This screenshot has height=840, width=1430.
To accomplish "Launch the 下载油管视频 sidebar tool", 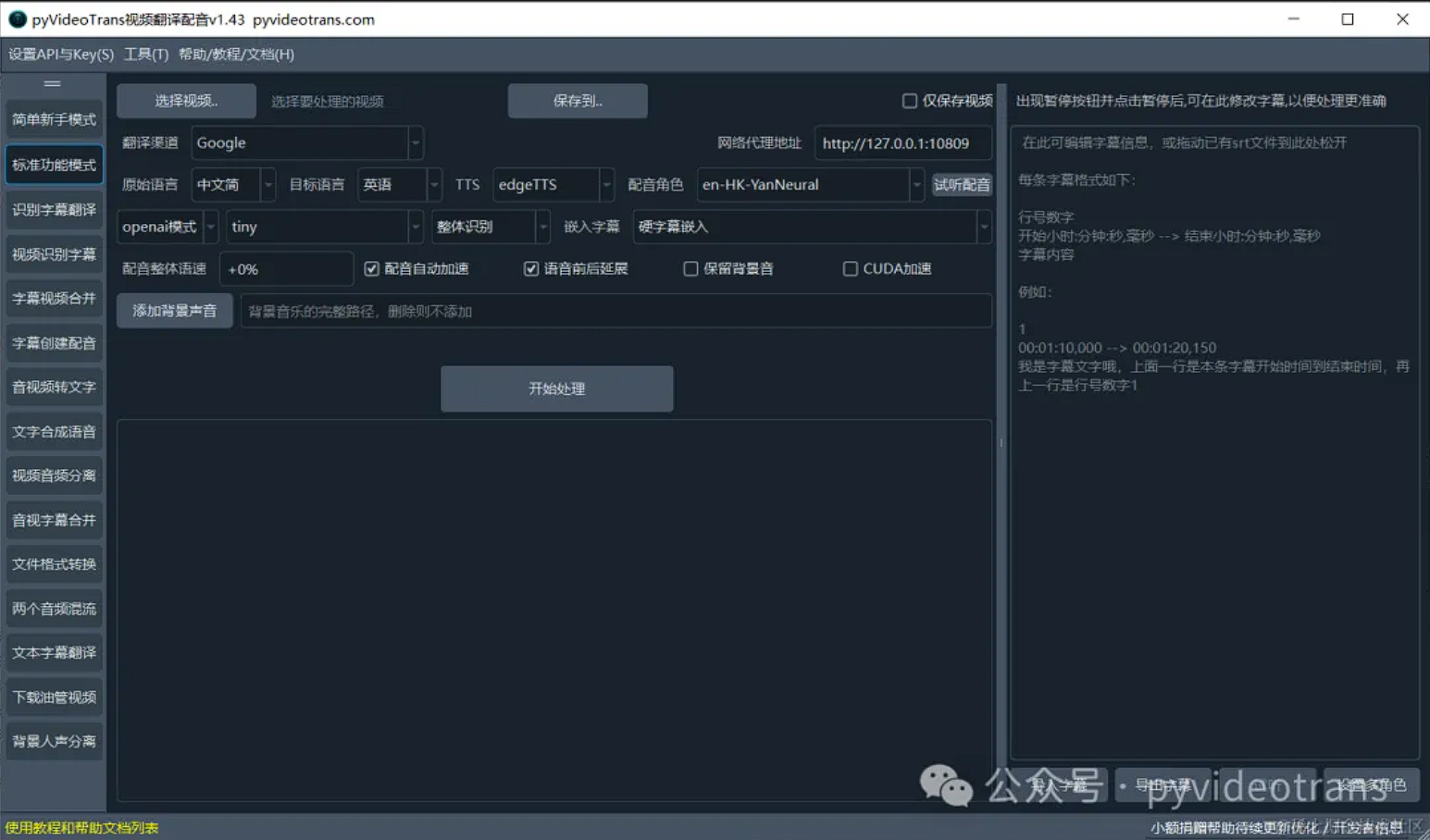I will coord(54,697).
